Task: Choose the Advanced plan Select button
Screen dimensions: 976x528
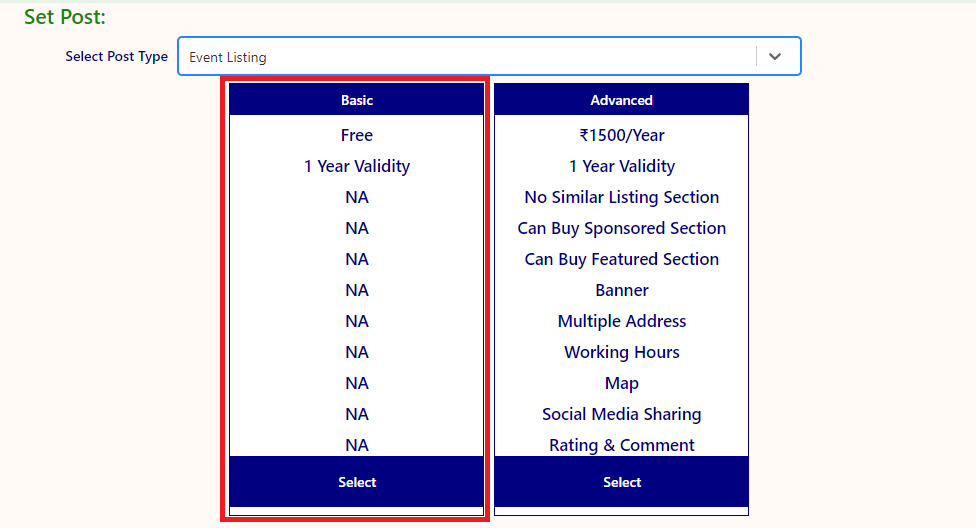Action: (621, 482)
